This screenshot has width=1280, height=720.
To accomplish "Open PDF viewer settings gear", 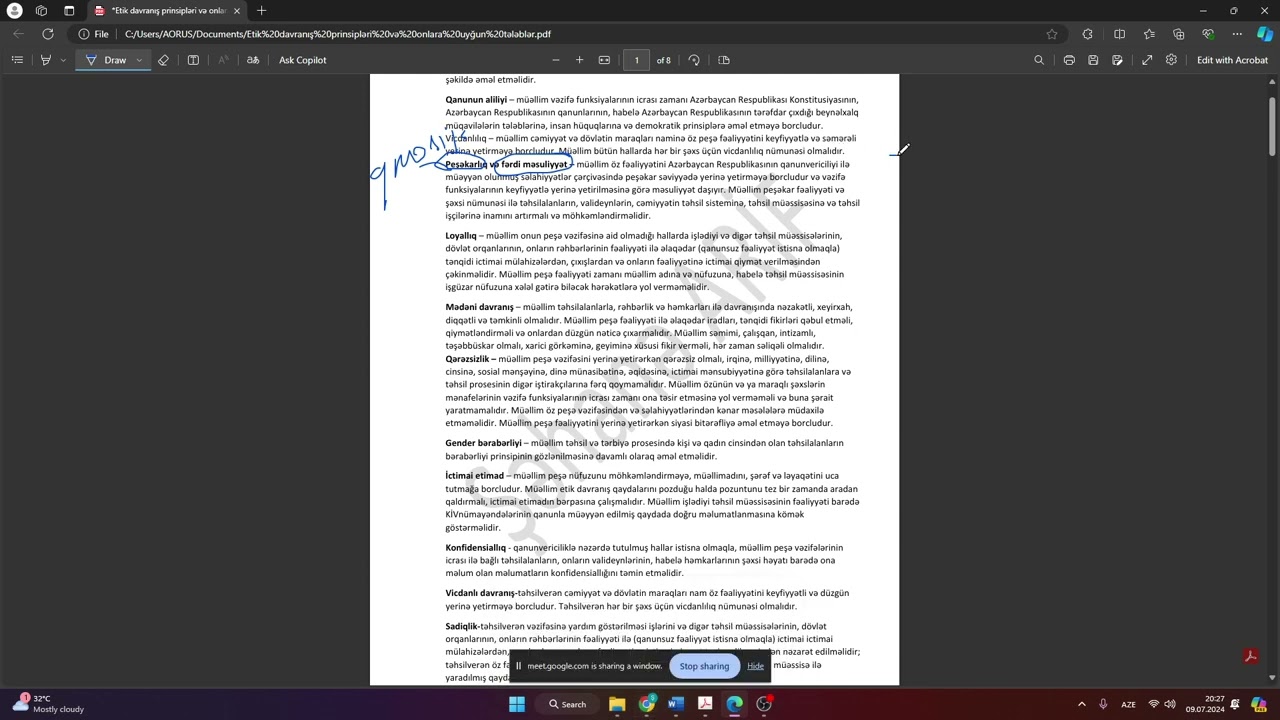I will point(1171,60).
